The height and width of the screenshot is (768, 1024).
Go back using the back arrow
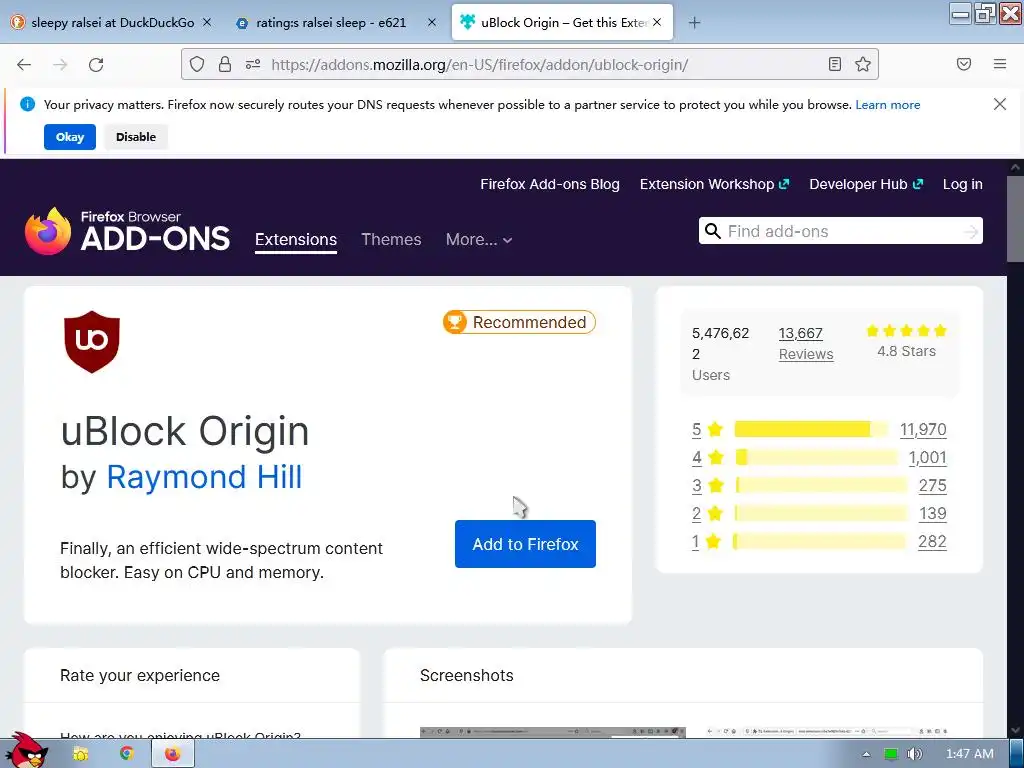coord(24,65)
